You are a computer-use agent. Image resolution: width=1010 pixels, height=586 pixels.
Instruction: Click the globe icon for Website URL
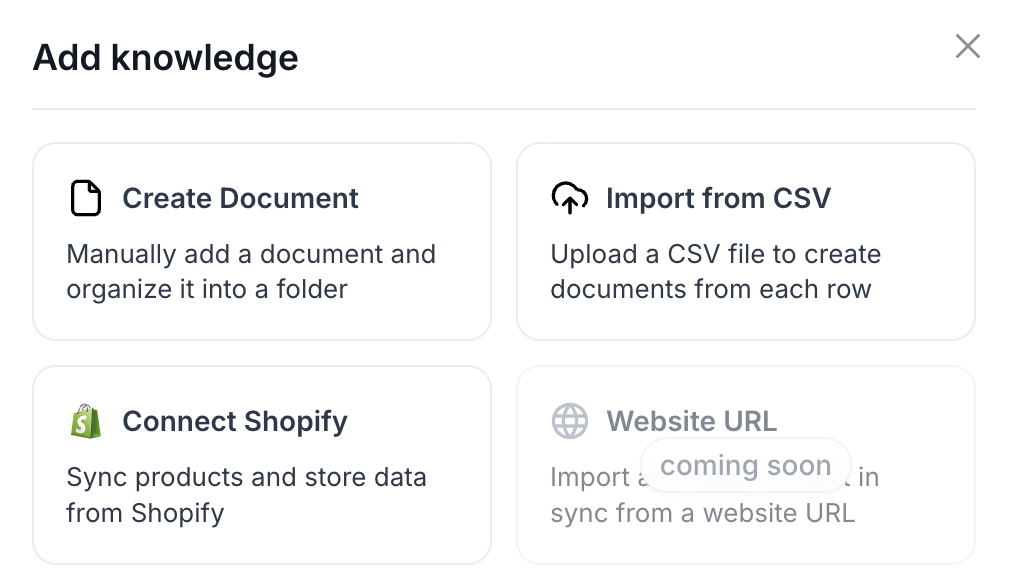click(569, 421)
